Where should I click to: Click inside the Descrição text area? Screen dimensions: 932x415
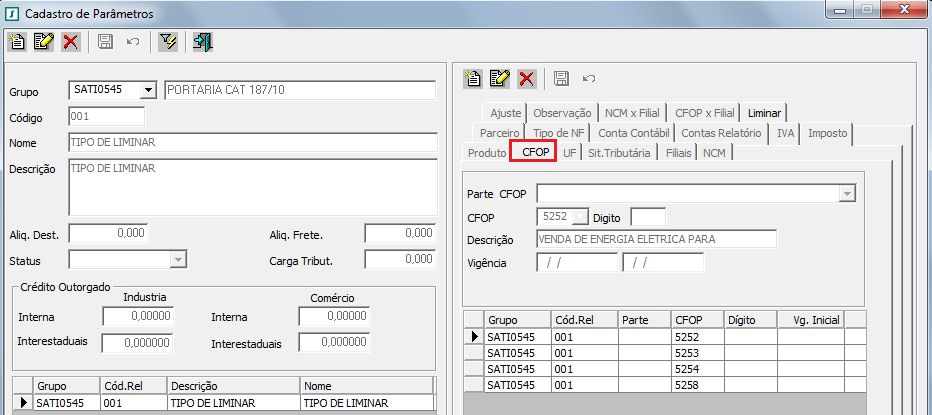[253, 187]
